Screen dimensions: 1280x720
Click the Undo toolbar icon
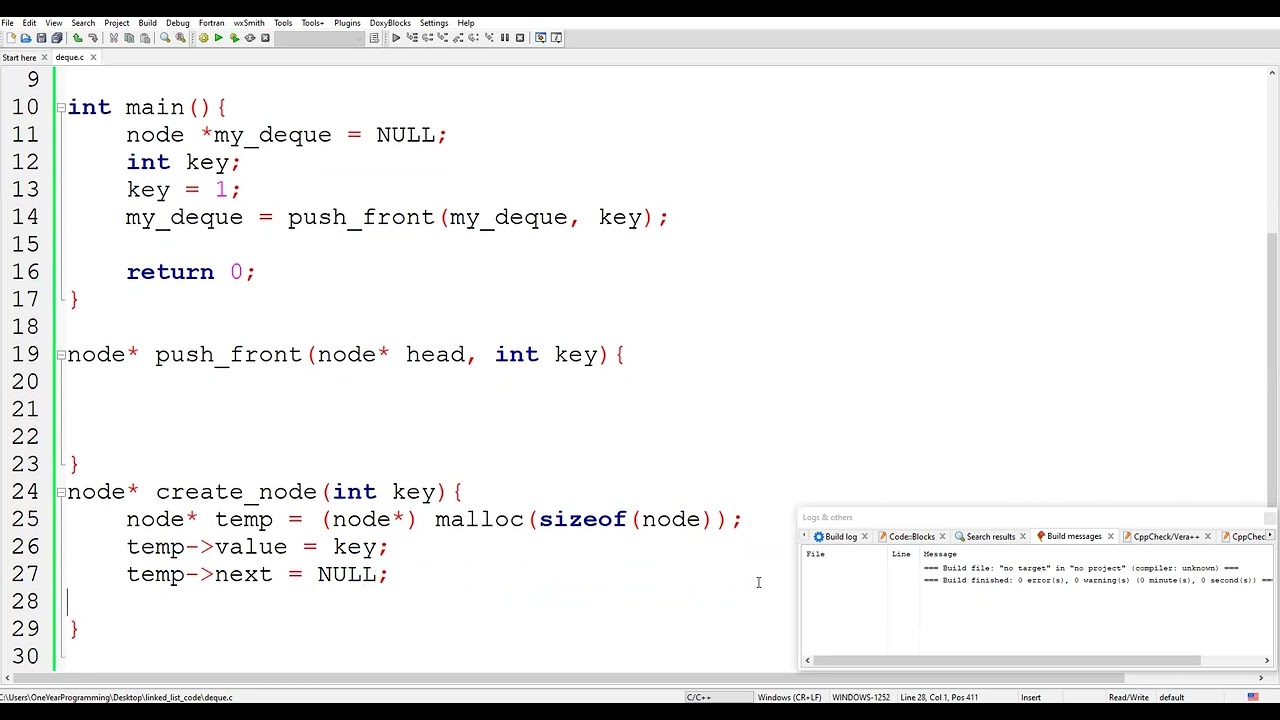(77, 38)
